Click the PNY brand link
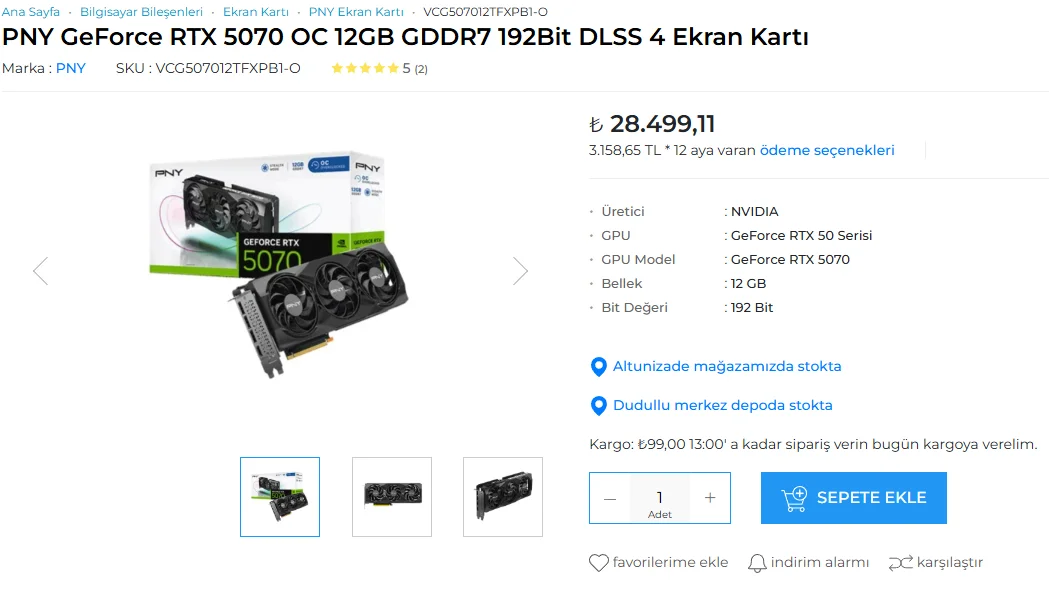Screen dimensions: 1049x601 (70, 68)
